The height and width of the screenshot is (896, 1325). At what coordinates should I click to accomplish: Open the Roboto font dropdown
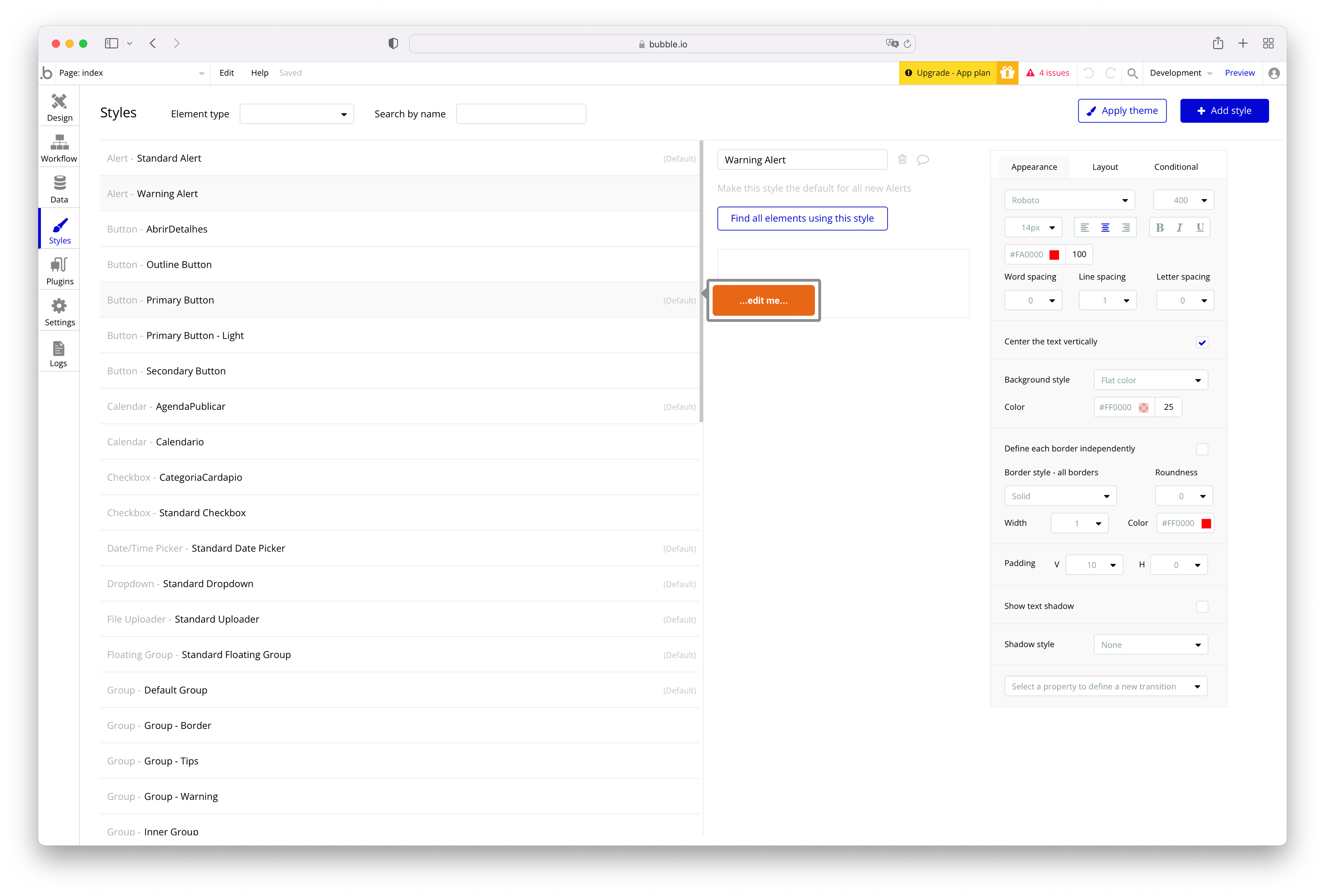pos(1069,200)
